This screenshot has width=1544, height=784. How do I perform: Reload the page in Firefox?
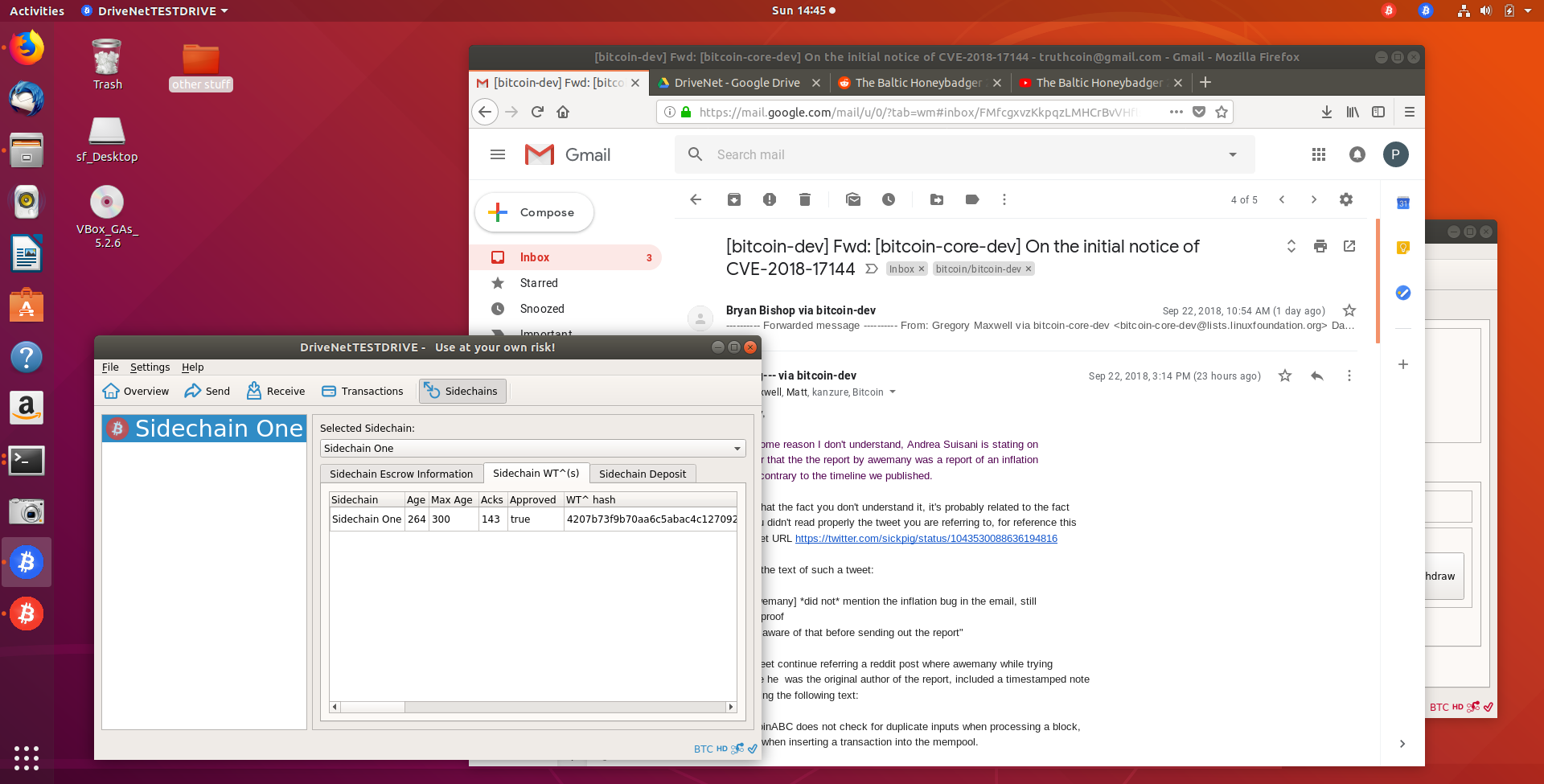pos(537,112)
